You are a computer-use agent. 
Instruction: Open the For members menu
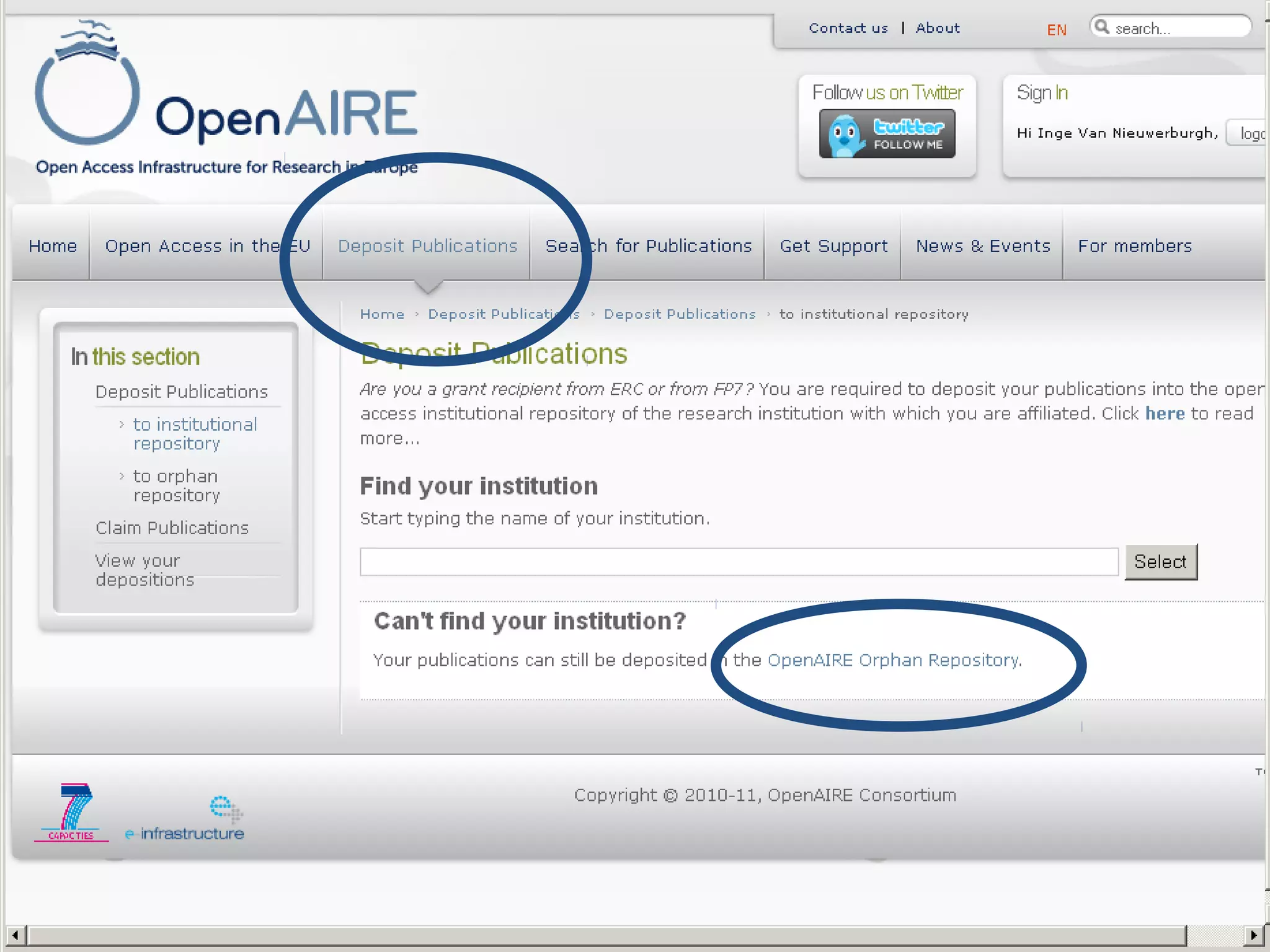click(1135, 246)
